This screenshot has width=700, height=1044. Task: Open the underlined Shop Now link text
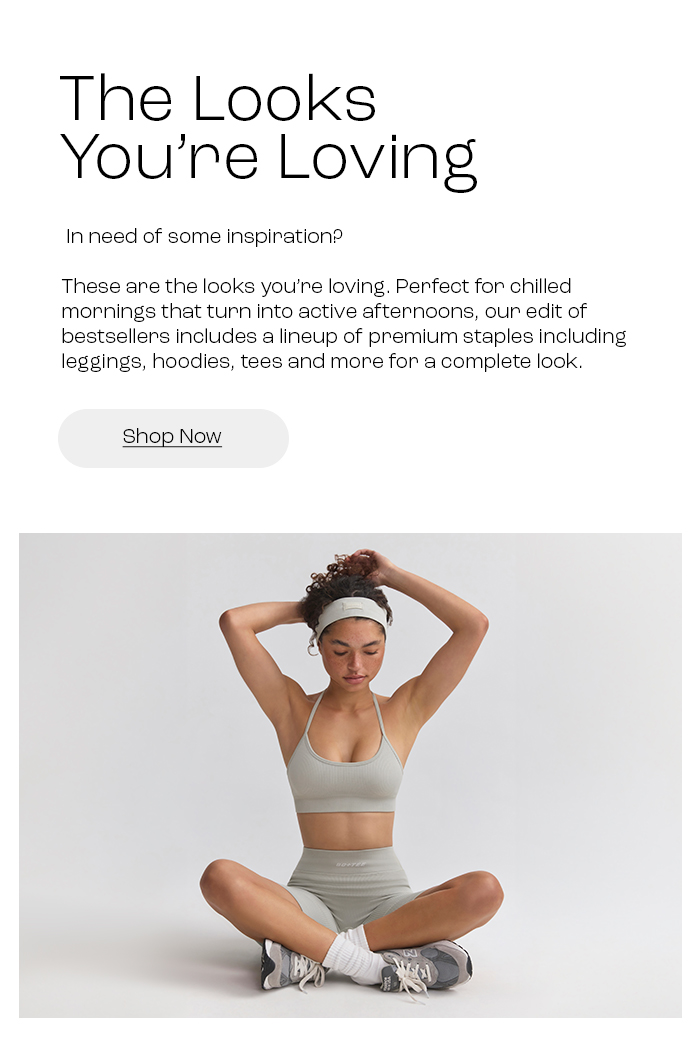[x=172, y=437]
